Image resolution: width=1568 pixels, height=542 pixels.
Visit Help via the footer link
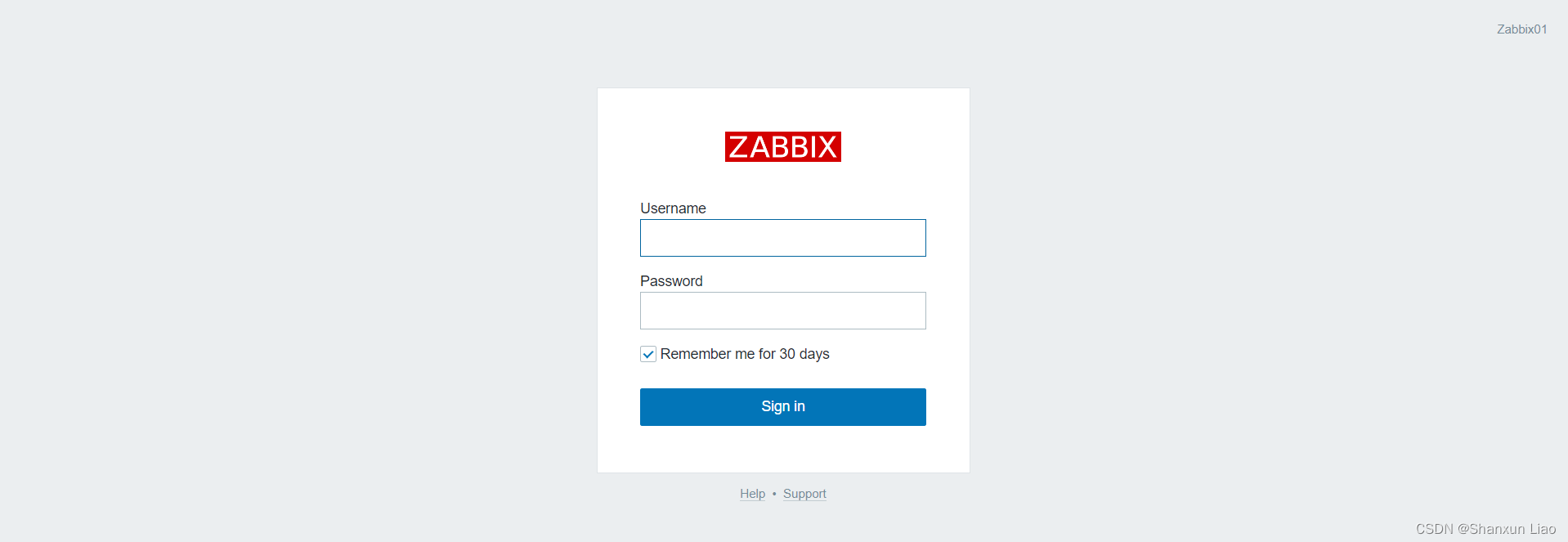tap(751, 493)
